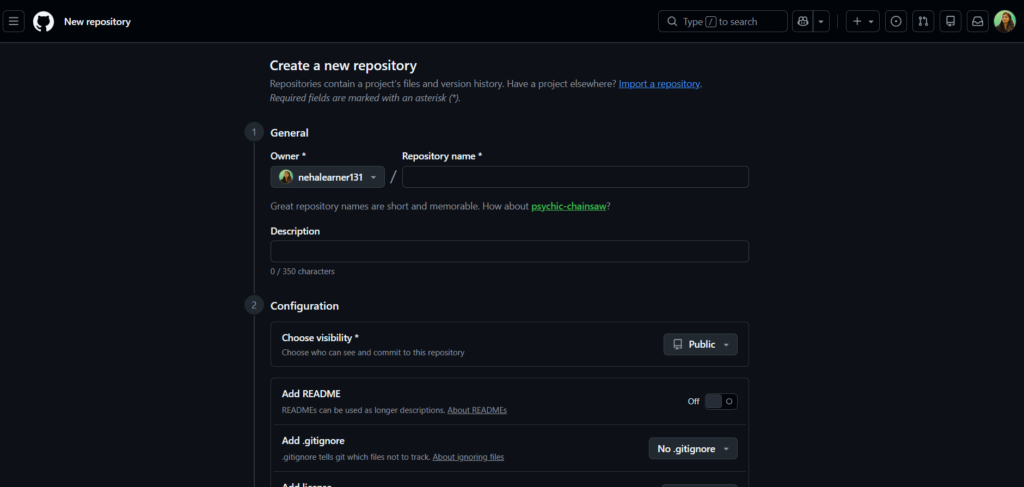Open the About ignoring files link

468,457
